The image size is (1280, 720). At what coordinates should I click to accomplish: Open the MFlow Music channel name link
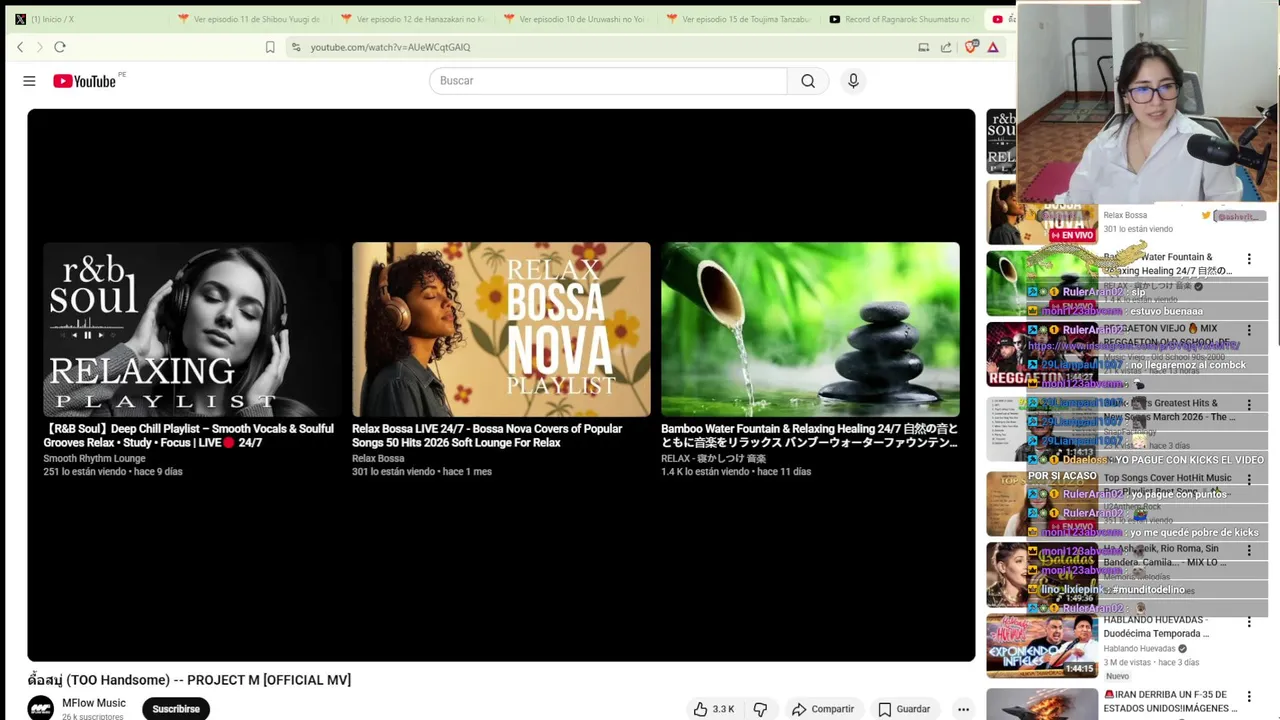pyautogui.click(x=94, y=703)
